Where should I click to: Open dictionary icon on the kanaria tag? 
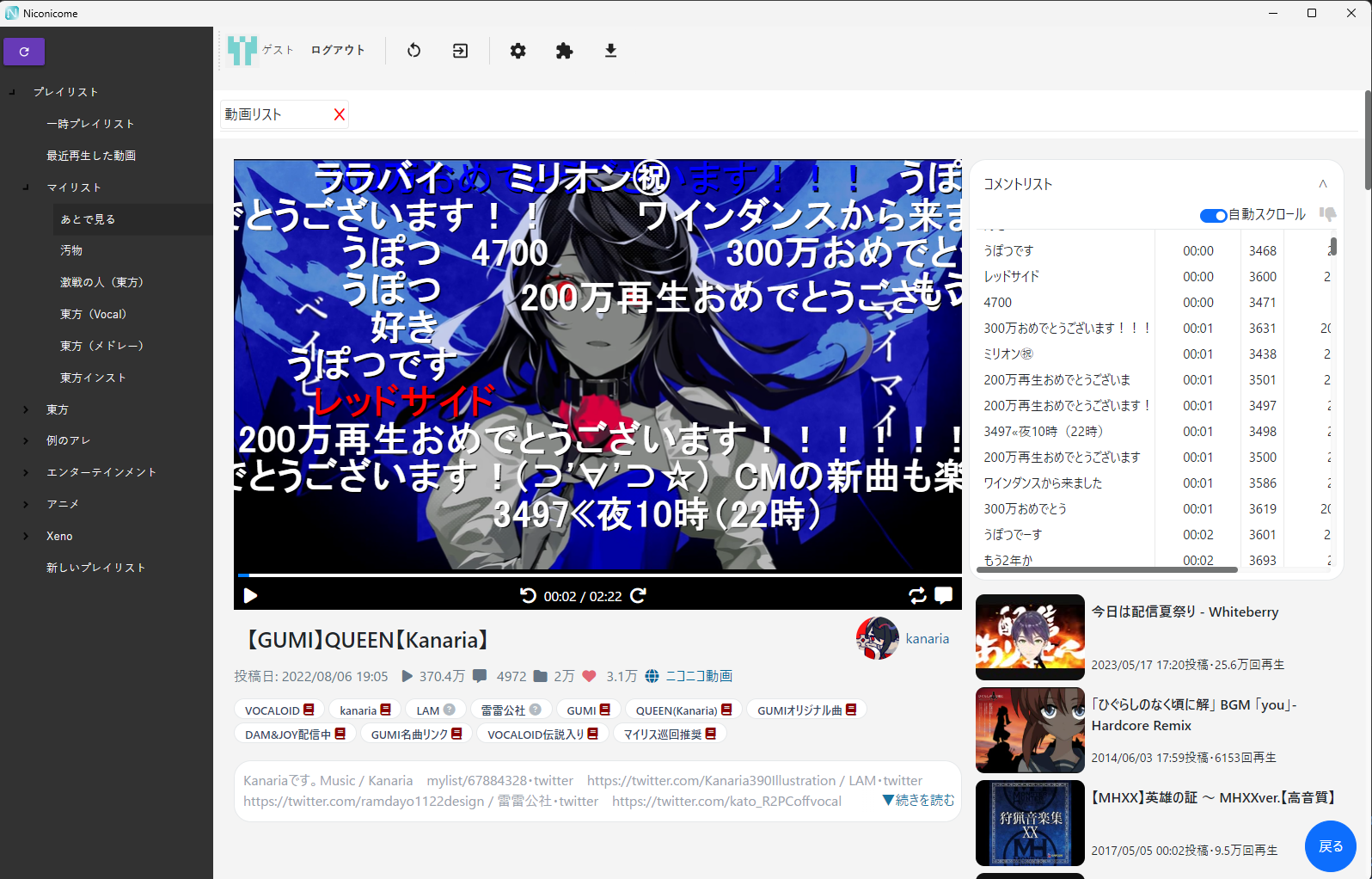pos(385,710)
